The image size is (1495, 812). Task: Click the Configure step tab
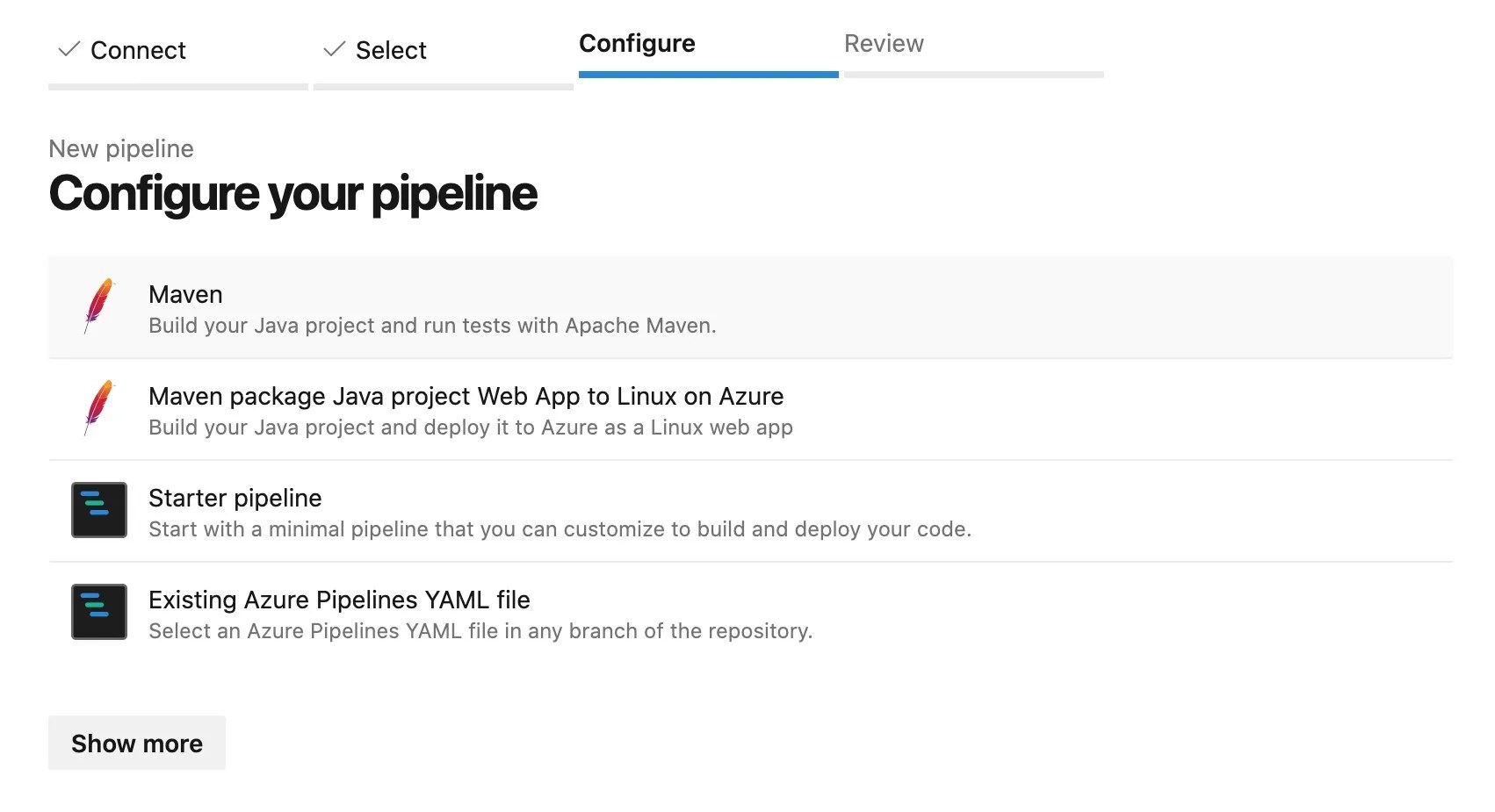637,44
